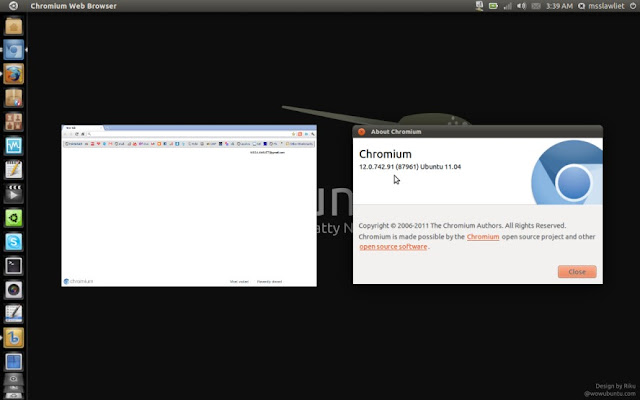Viewport: 640px width, 400px height.
Task: Open the Workspace Switcher launcher icon
Action: tap(13, 362)
